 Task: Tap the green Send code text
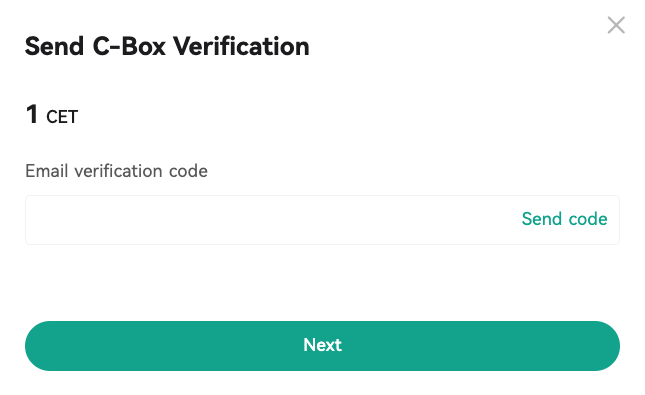[x=564, y=219]
